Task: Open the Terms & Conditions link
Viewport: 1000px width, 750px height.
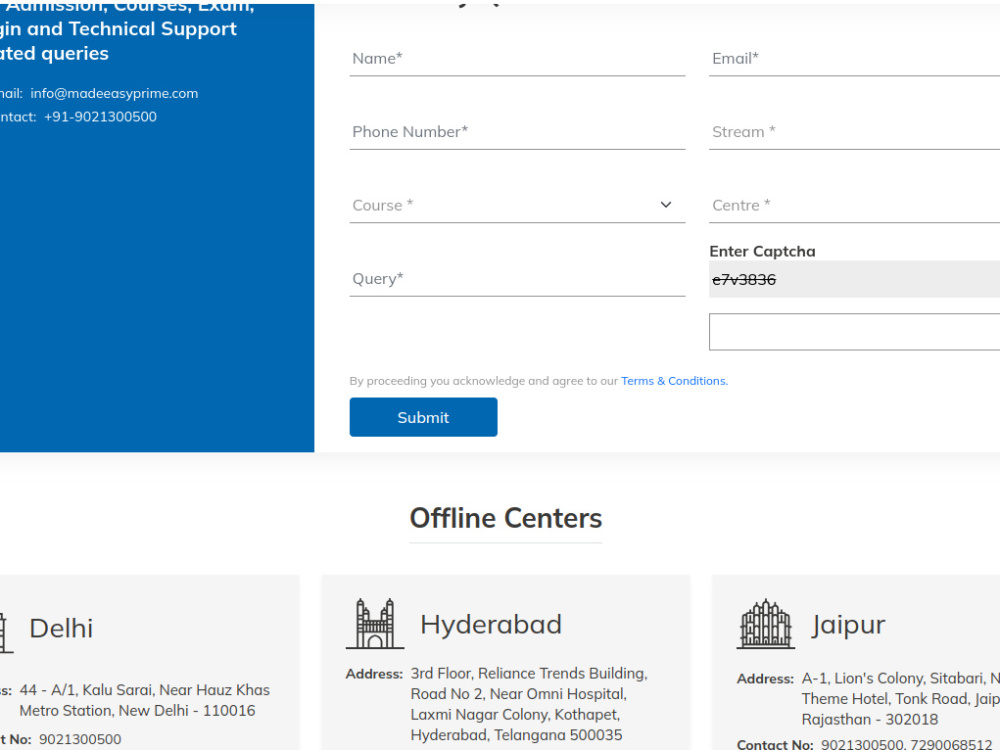Action: point(674,381)
